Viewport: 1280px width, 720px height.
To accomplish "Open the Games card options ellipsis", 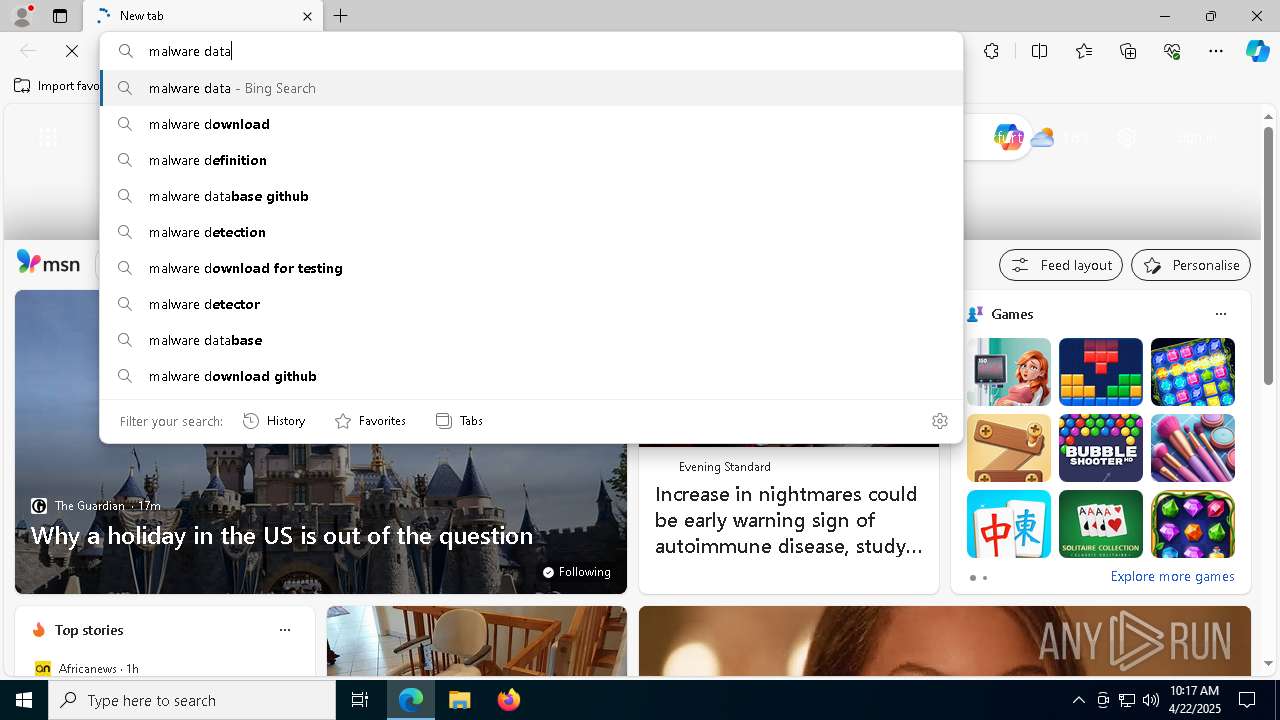I will tap(1220, 314).
